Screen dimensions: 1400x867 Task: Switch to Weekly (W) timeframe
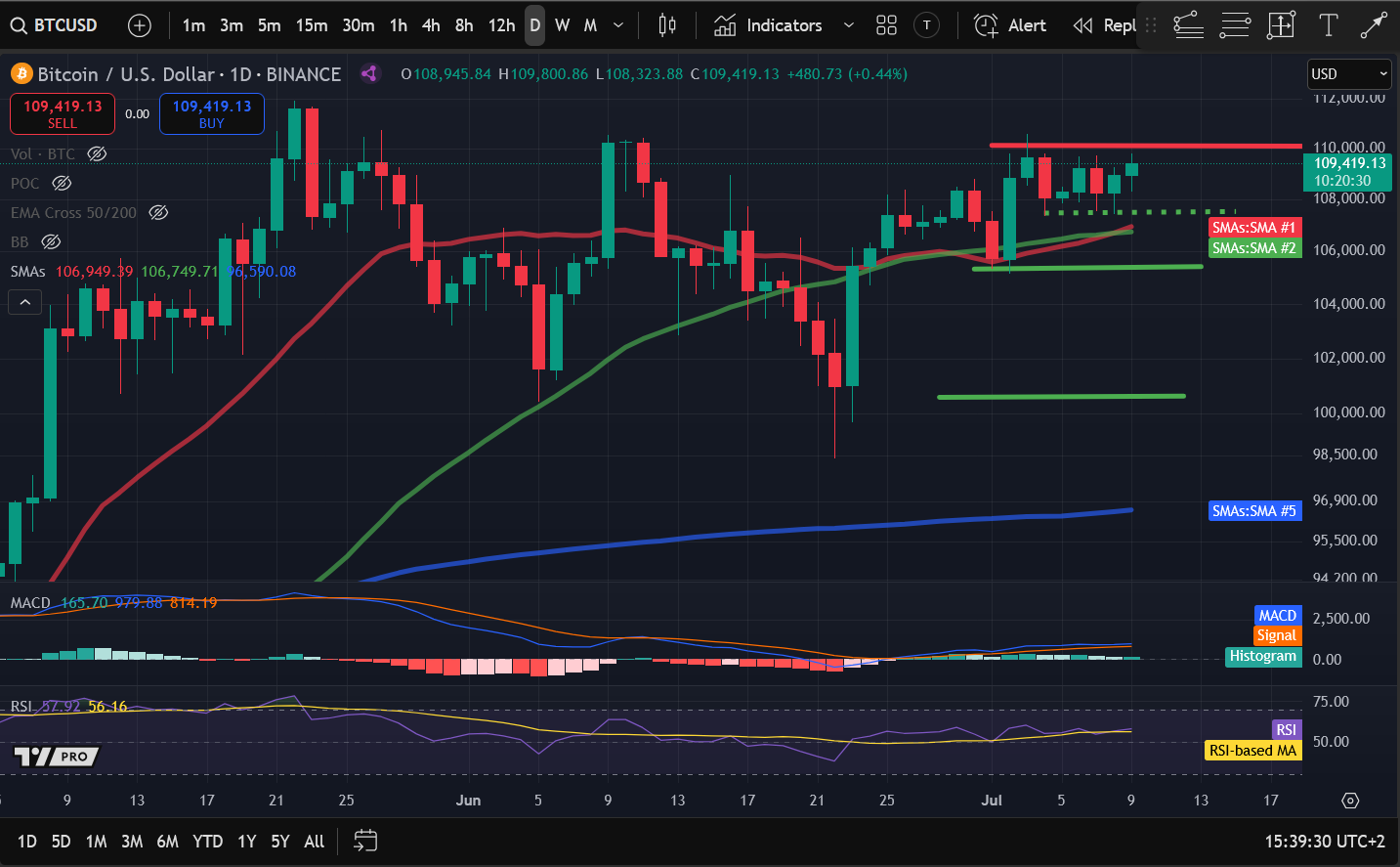click(563, 25)
